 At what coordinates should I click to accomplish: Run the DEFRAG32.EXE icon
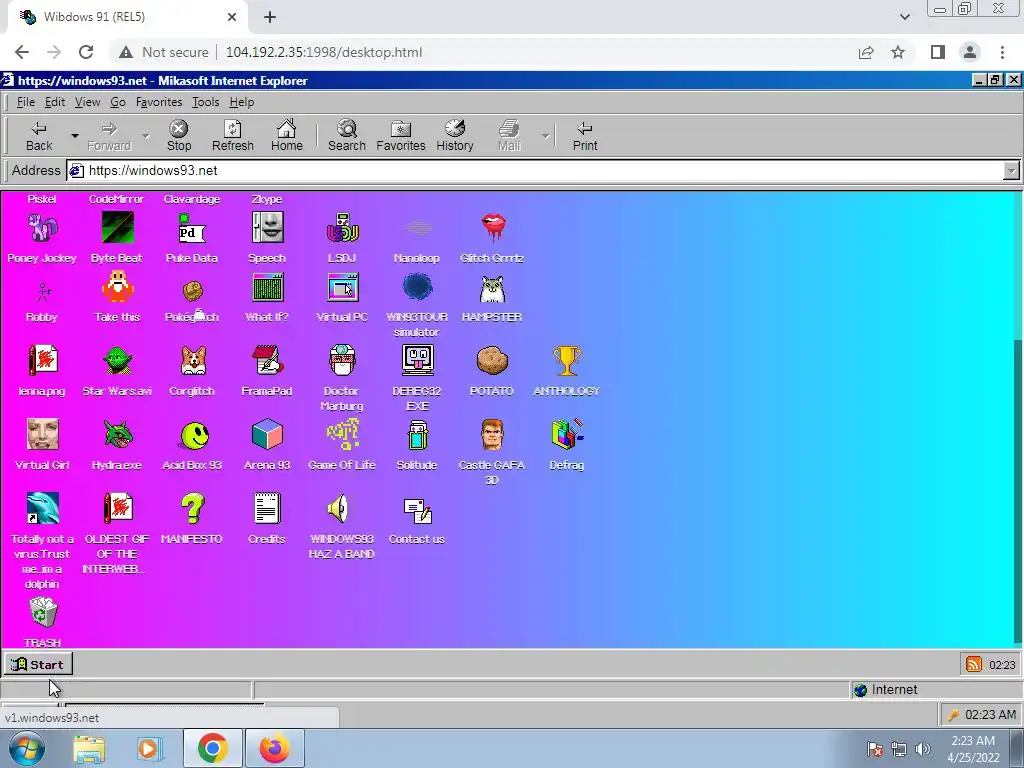417,360
